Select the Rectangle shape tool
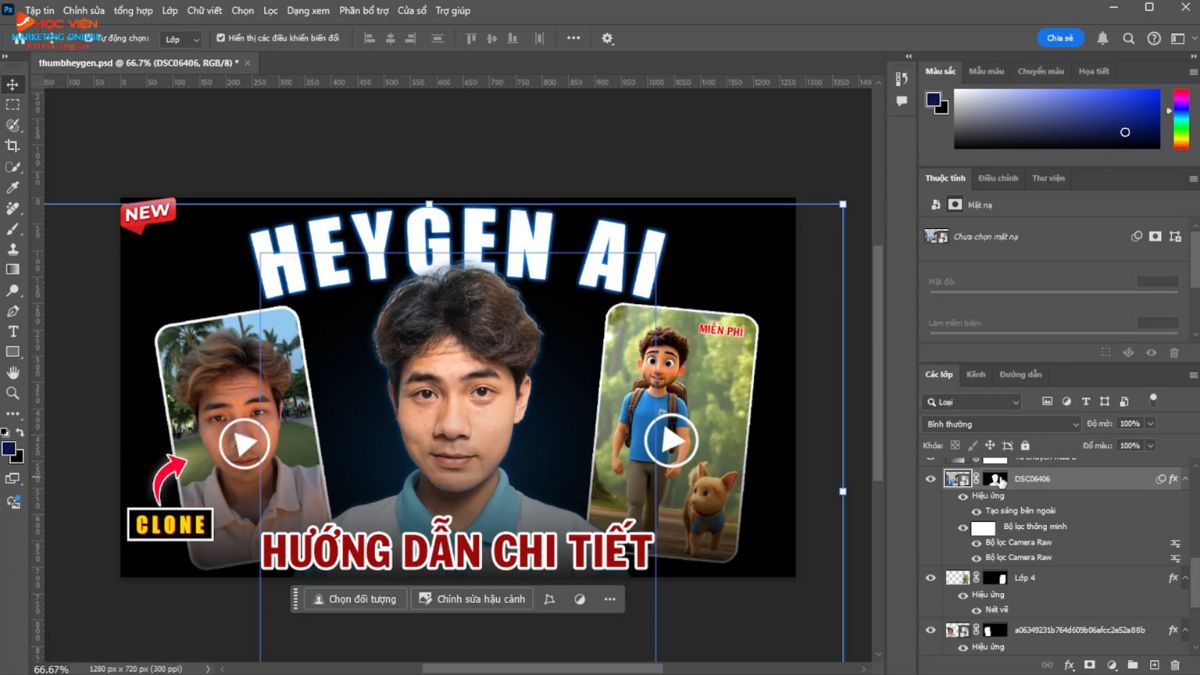This screenshot has height=675, width=1200. click(x=13, y=352)
